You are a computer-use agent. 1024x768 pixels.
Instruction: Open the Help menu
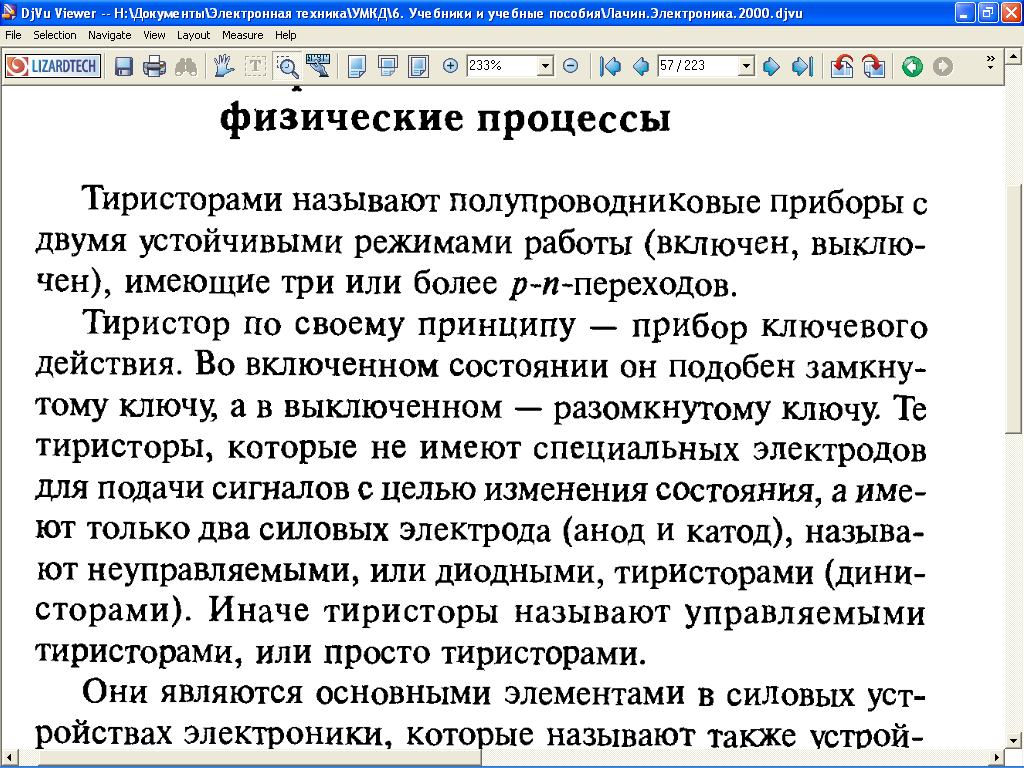click(x=285, y=35)
